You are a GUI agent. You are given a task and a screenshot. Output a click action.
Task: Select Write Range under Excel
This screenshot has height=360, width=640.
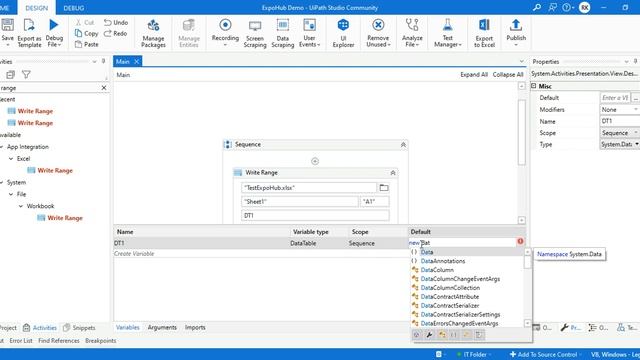tap(55, 170)
